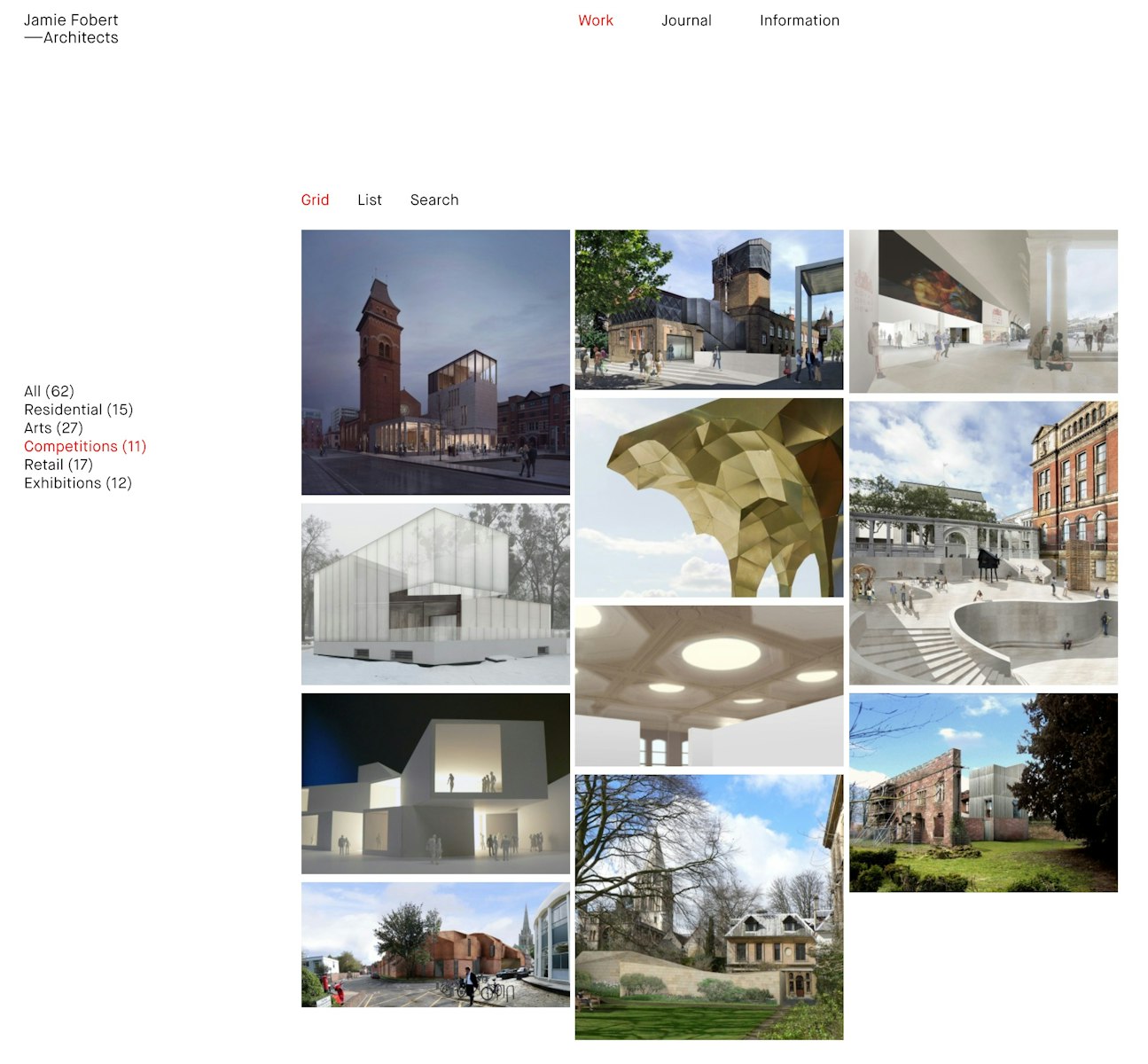The width and height of the screenshot is (1148, 1064).
Task: Open the Search option
Action: [433, 199]
